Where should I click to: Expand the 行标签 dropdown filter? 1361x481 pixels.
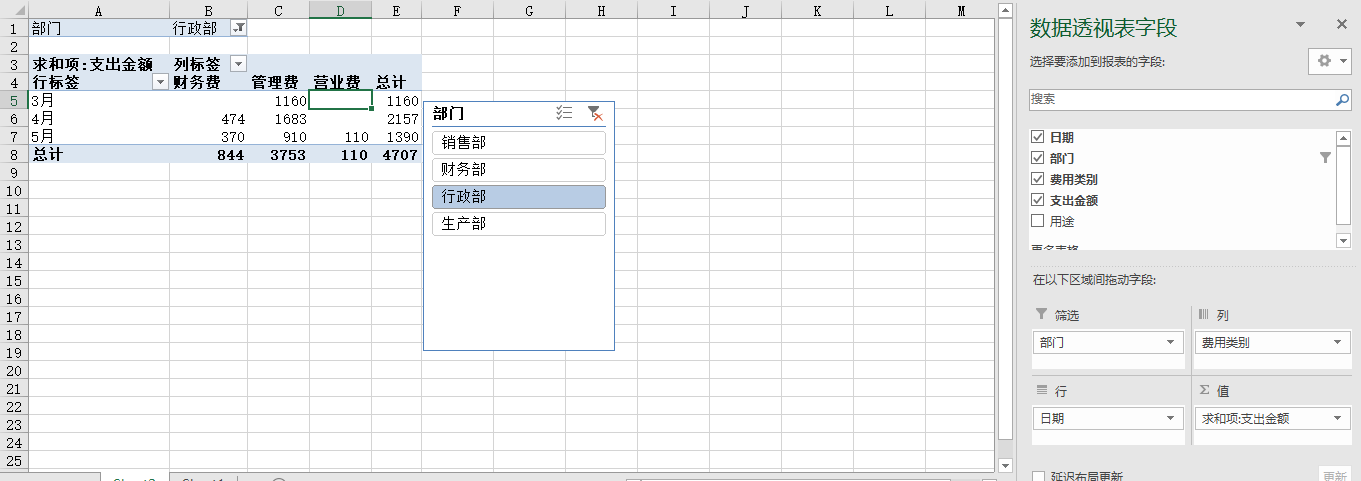160,82
